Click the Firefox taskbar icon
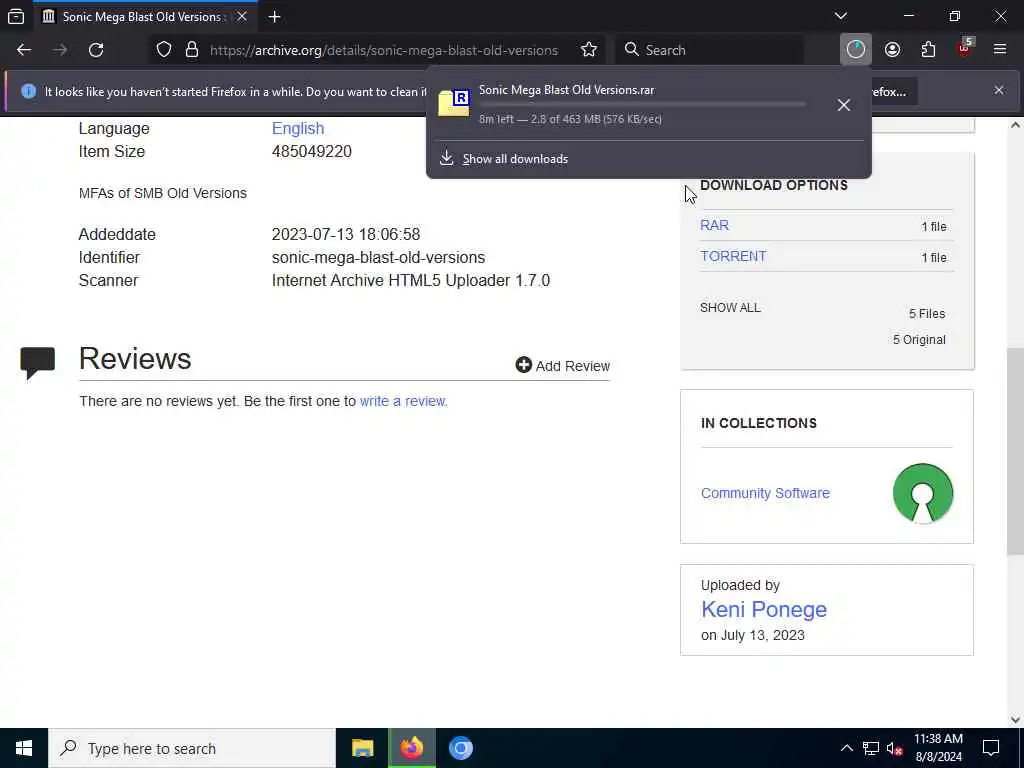The height and width of the screenshot is (768, 1024). coord(412,748)
